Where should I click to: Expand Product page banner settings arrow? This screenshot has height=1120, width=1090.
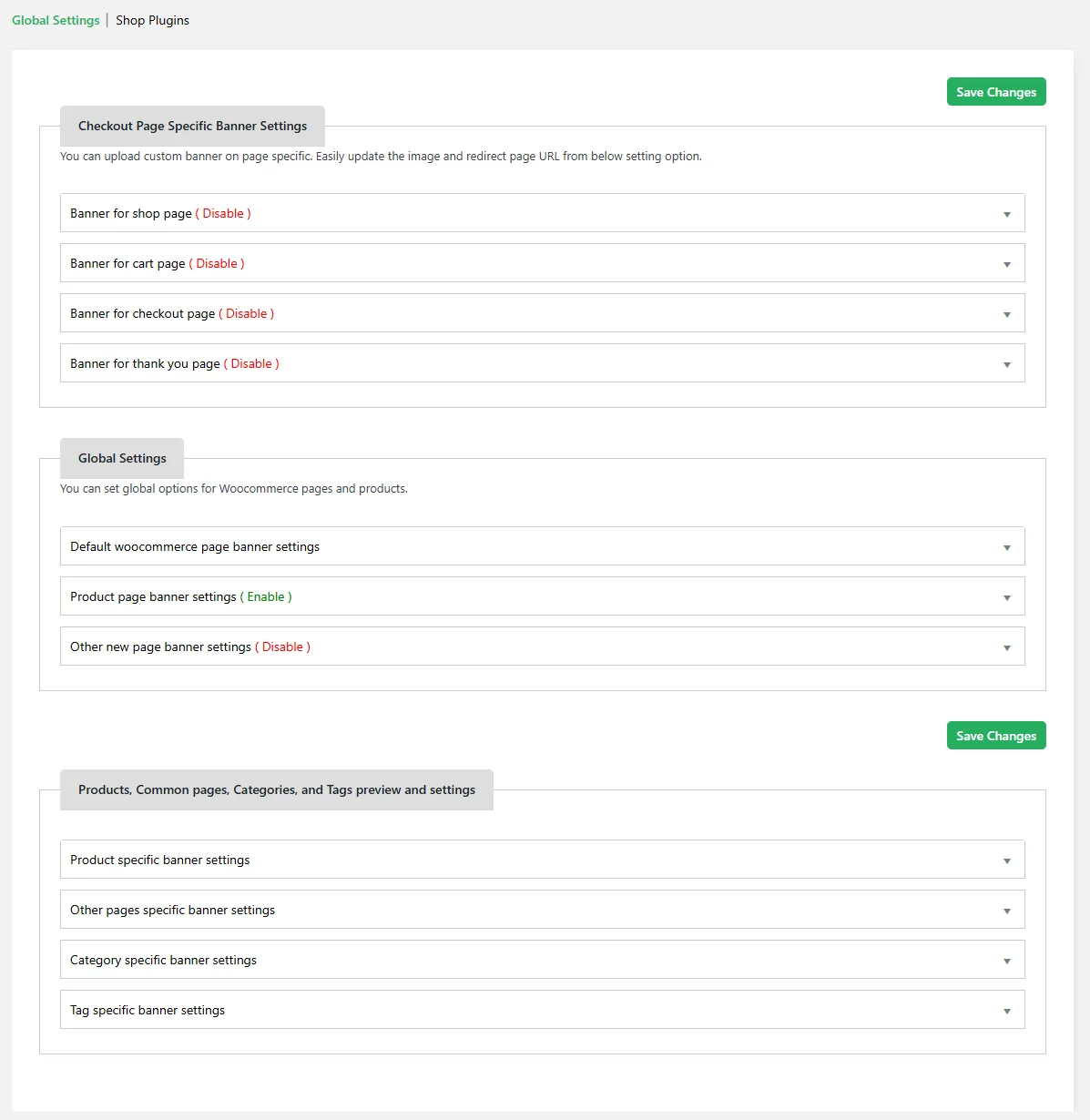pyautogui.click(x=1007, y=597)
